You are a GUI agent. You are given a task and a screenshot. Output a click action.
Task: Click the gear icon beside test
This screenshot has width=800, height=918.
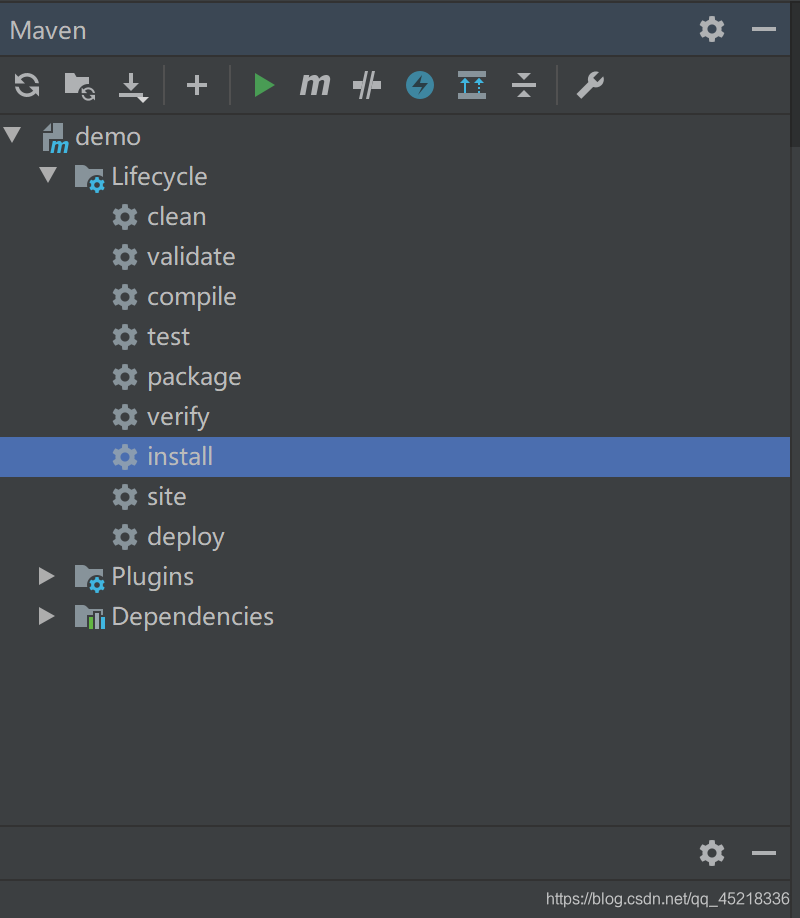[x=125, y=337]
